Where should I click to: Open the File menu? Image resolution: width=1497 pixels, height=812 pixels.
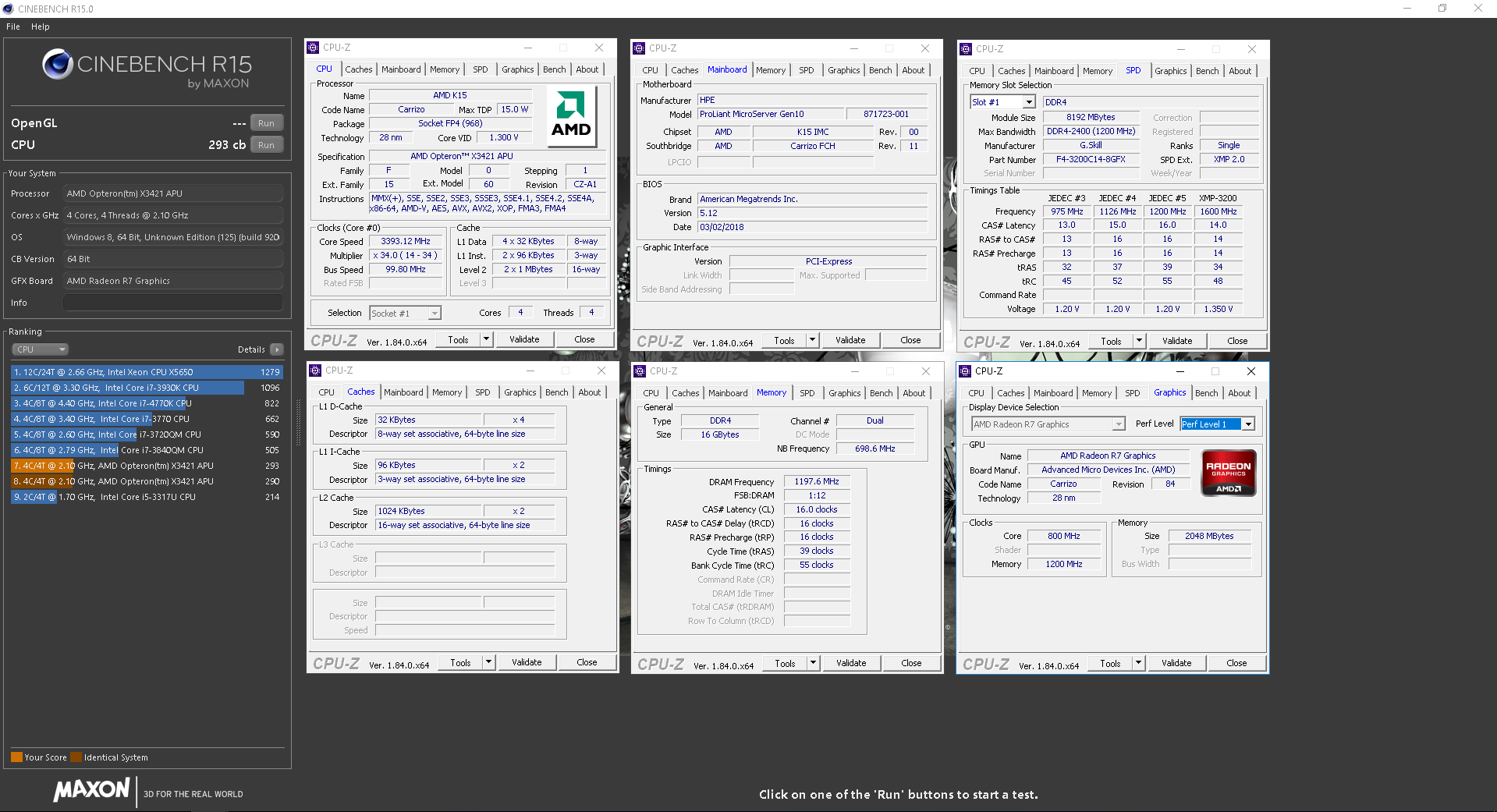(13, 27)
